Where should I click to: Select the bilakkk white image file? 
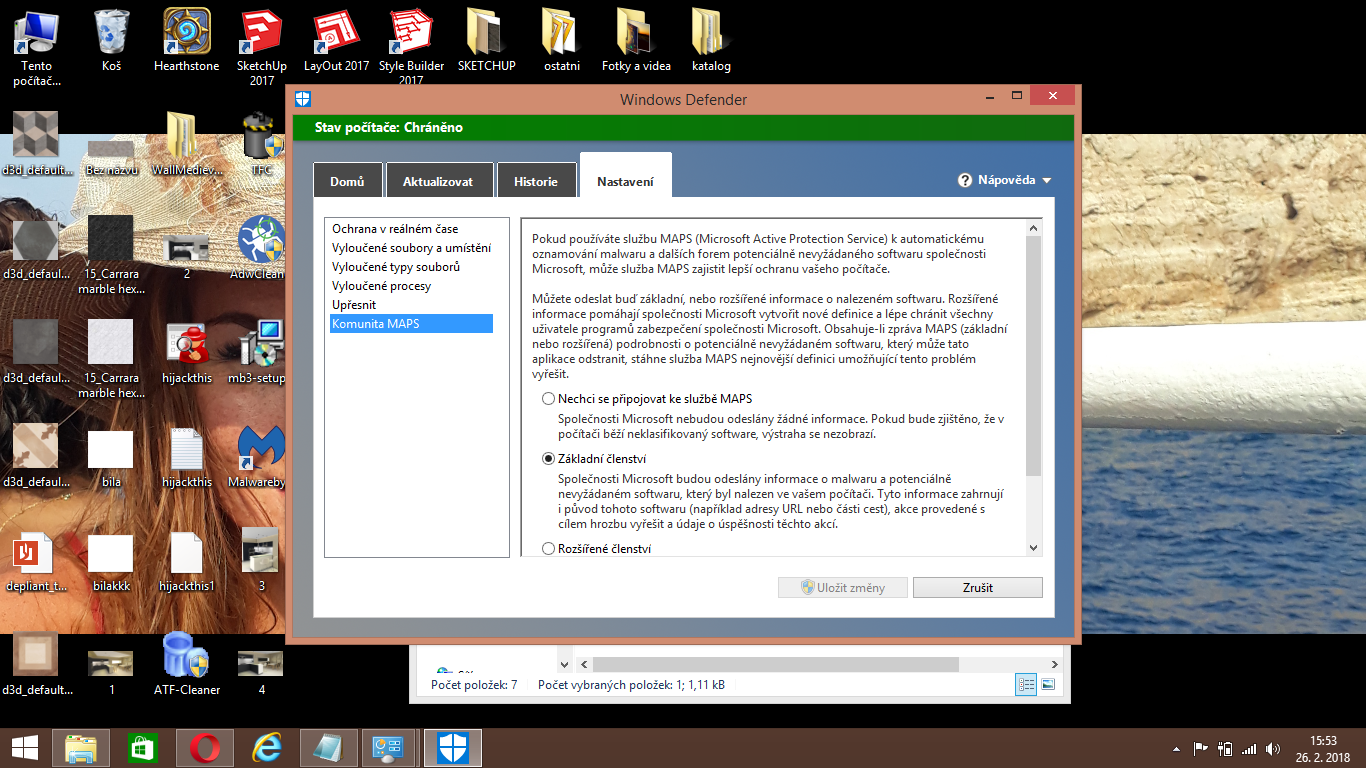pyautogui.click(x=111, y=560)
